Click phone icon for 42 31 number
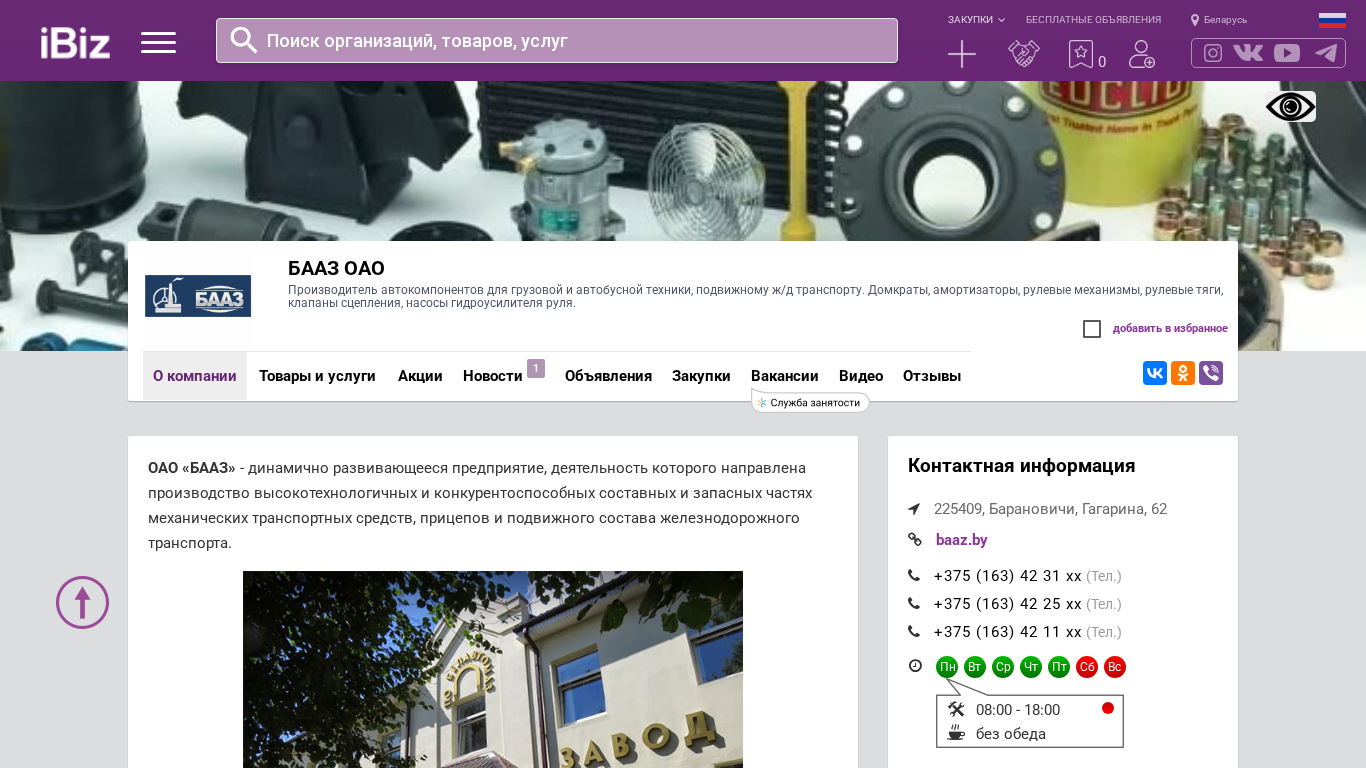 (x=914, y=575)
